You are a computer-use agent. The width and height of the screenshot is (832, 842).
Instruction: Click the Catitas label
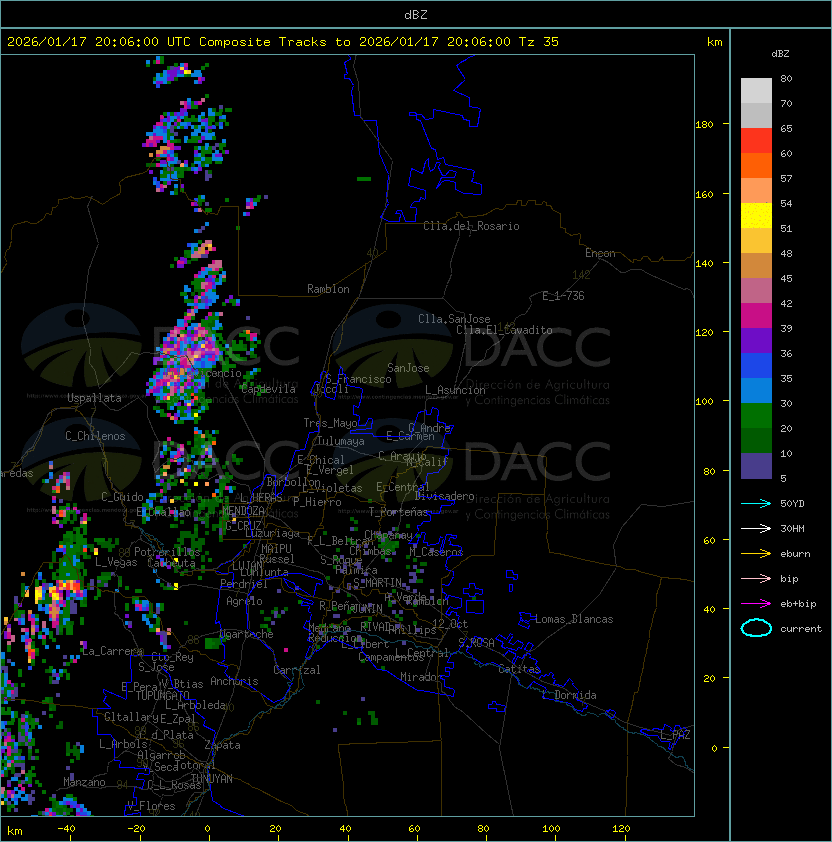(x=519, y=669)
